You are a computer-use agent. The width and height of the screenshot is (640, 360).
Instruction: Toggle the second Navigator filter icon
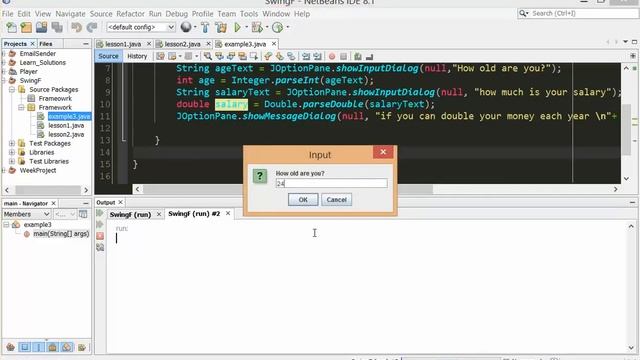24,347
